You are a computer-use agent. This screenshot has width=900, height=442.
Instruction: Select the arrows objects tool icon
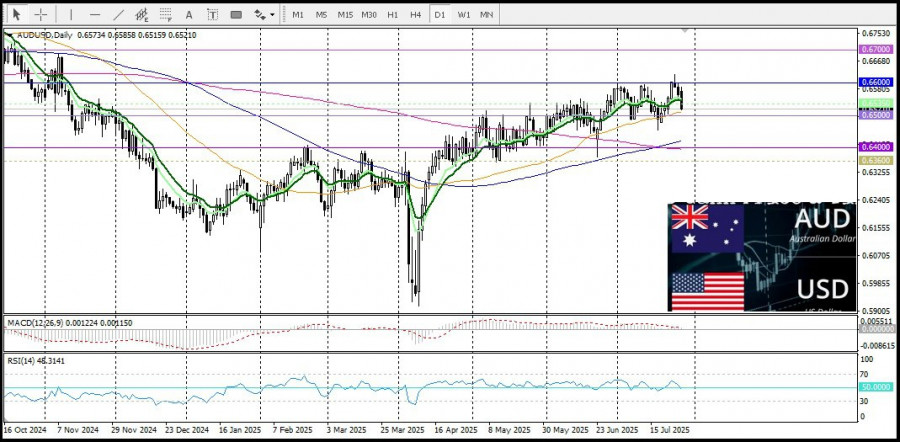(259, 14)
